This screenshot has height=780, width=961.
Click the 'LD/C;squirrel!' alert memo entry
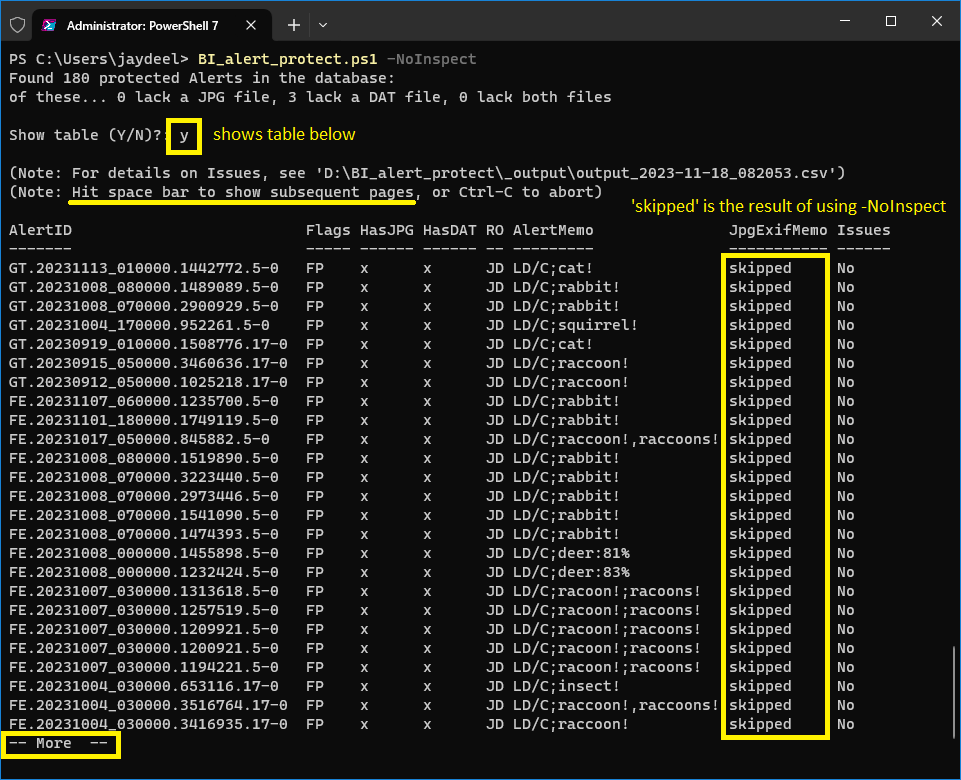click(575, 325)
